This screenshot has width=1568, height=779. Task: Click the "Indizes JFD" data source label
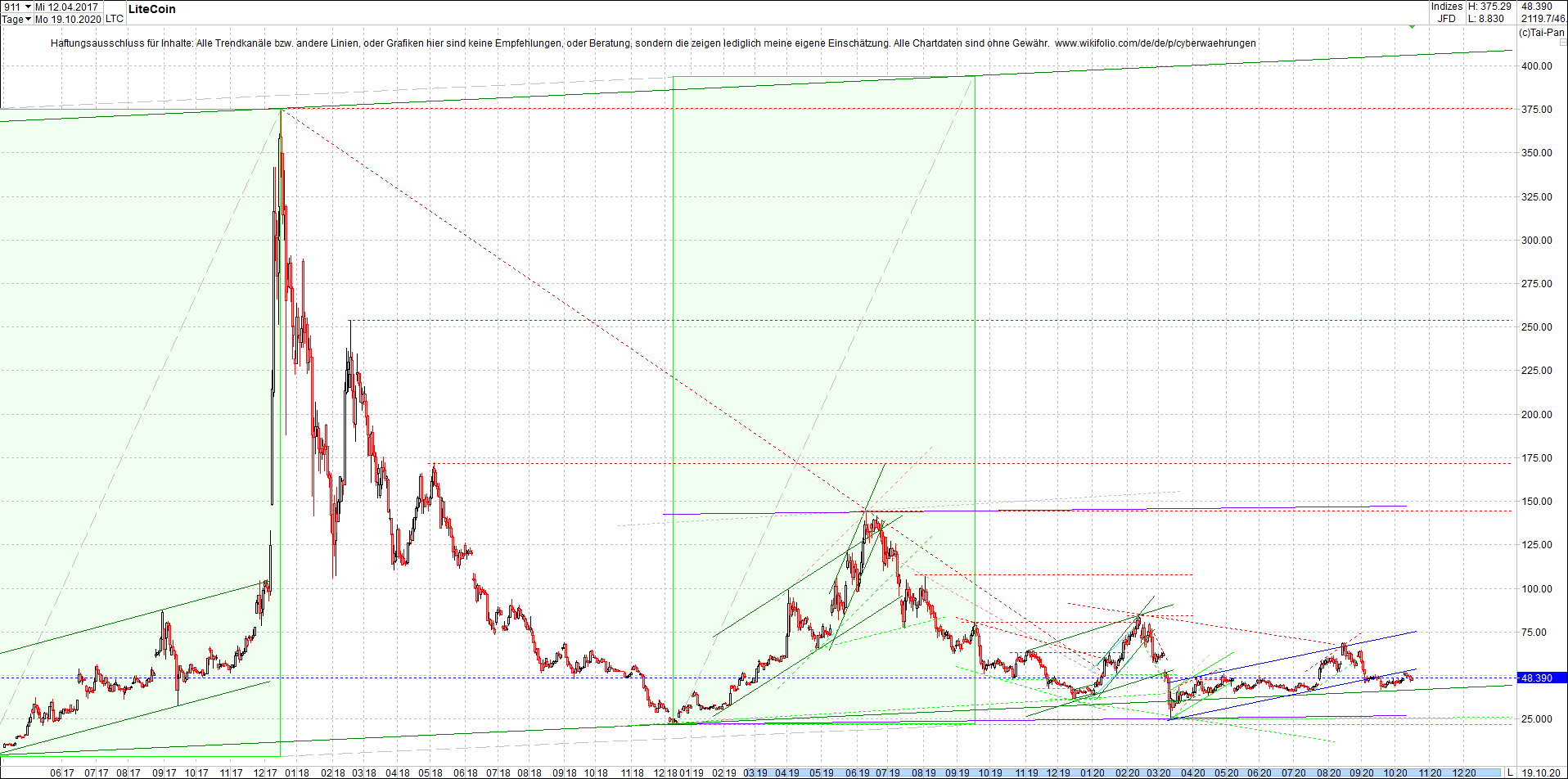[1447, 11]
